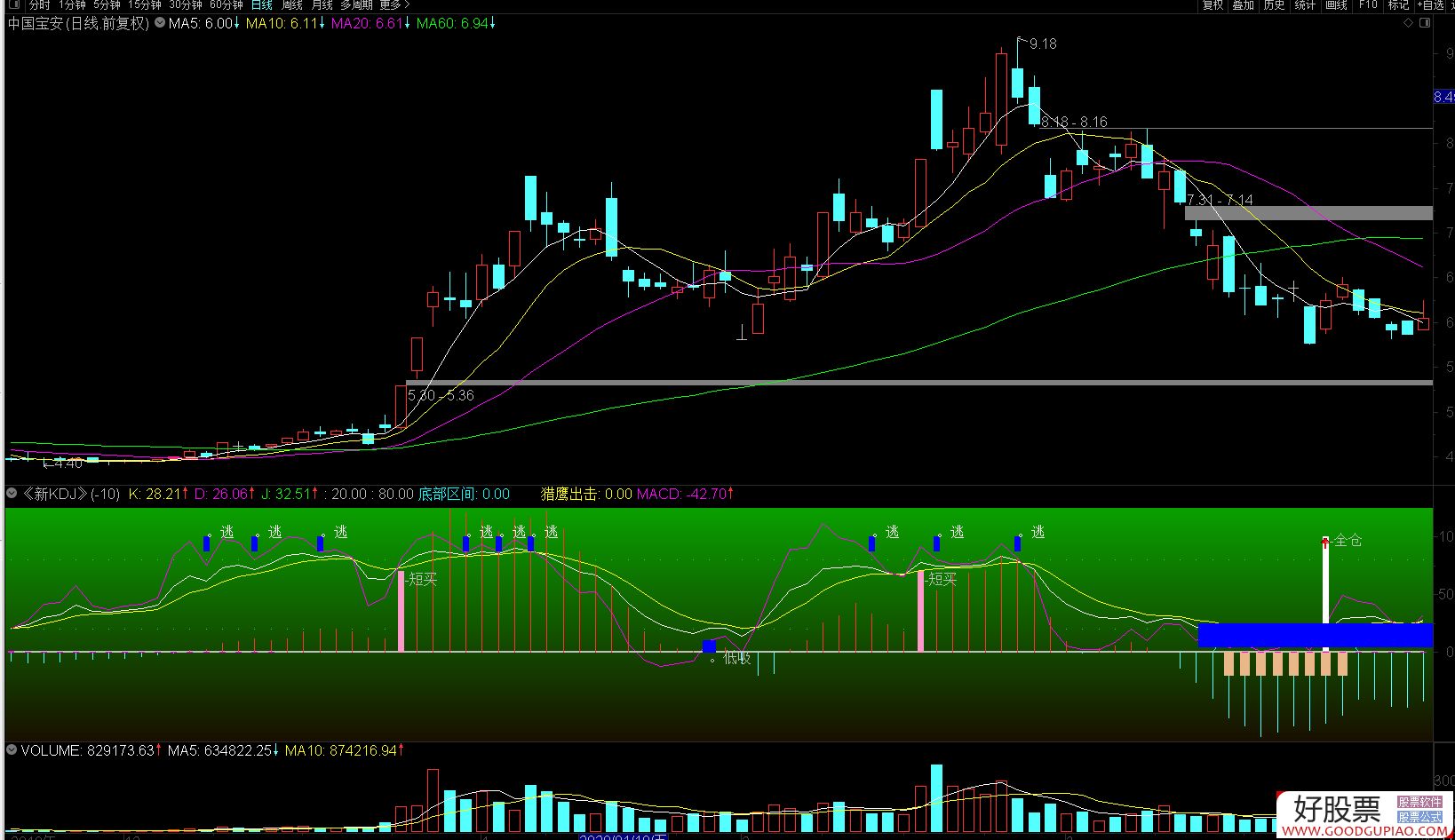Select the 1分钟 period tab
Viewport: 1455px width, 840px height.
(72, 4)
